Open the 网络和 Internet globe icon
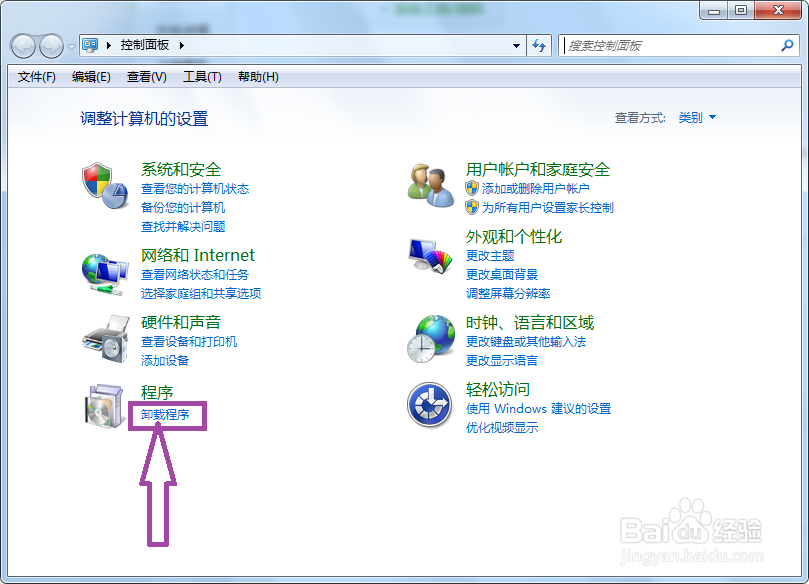This screenshot has width=809, height=584. tap(105, 274)
